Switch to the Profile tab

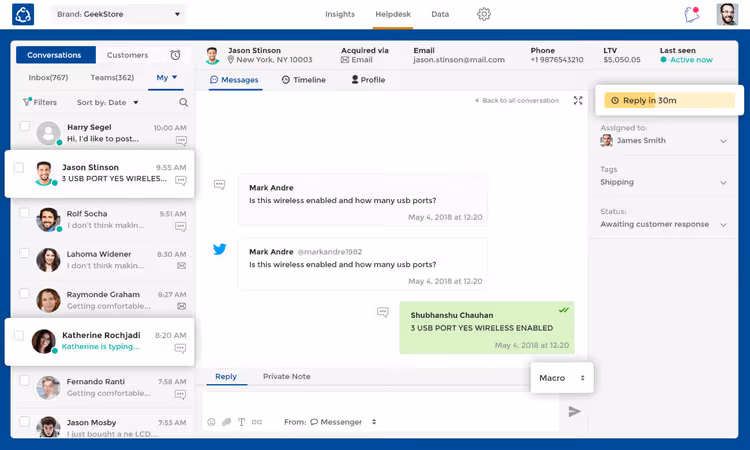coord(368,80)
